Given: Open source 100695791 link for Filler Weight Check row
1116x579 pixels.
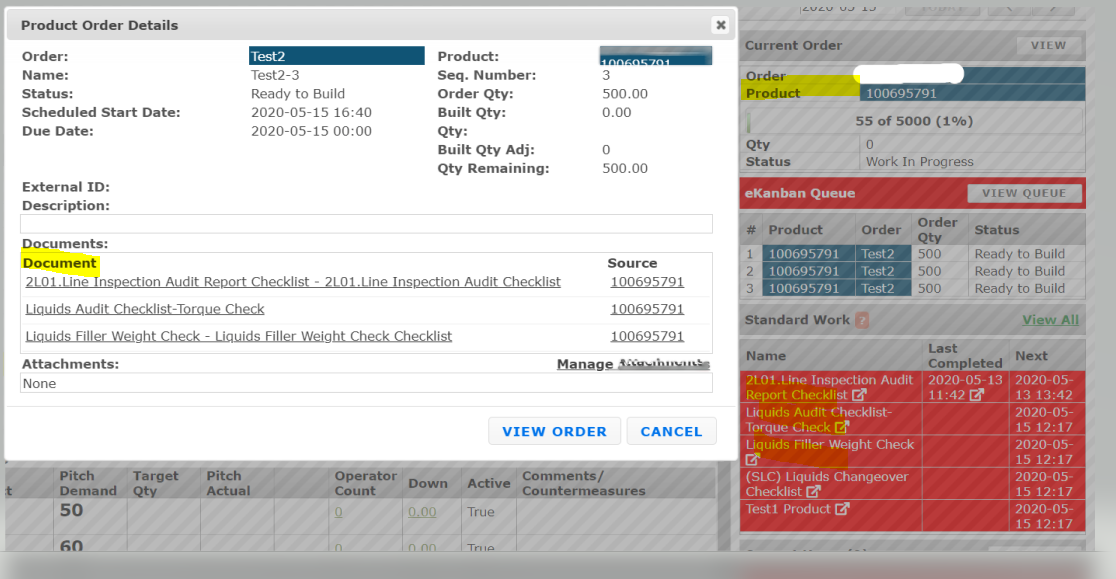Looking at the screenshot, I should coord(647,336).
